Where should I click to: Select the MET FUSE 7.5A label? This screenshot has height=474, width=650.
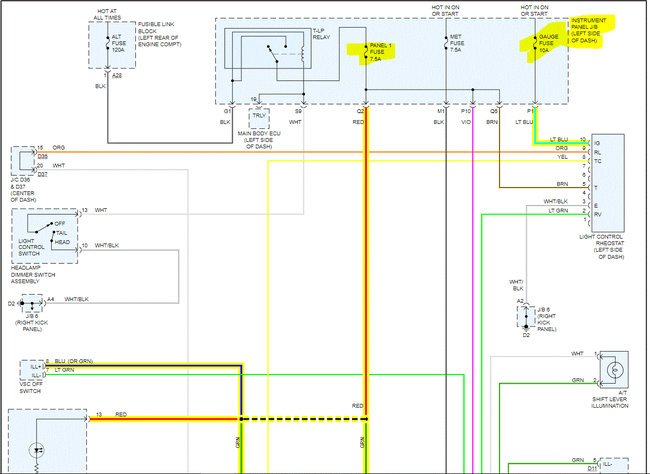(x=457, y=43)
